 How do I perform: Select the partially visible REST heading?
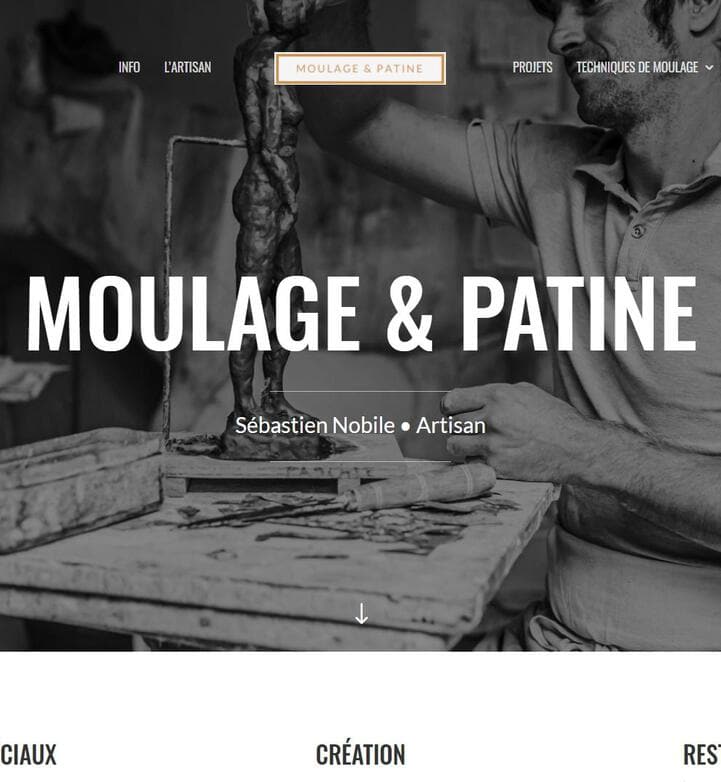(702, 754)
